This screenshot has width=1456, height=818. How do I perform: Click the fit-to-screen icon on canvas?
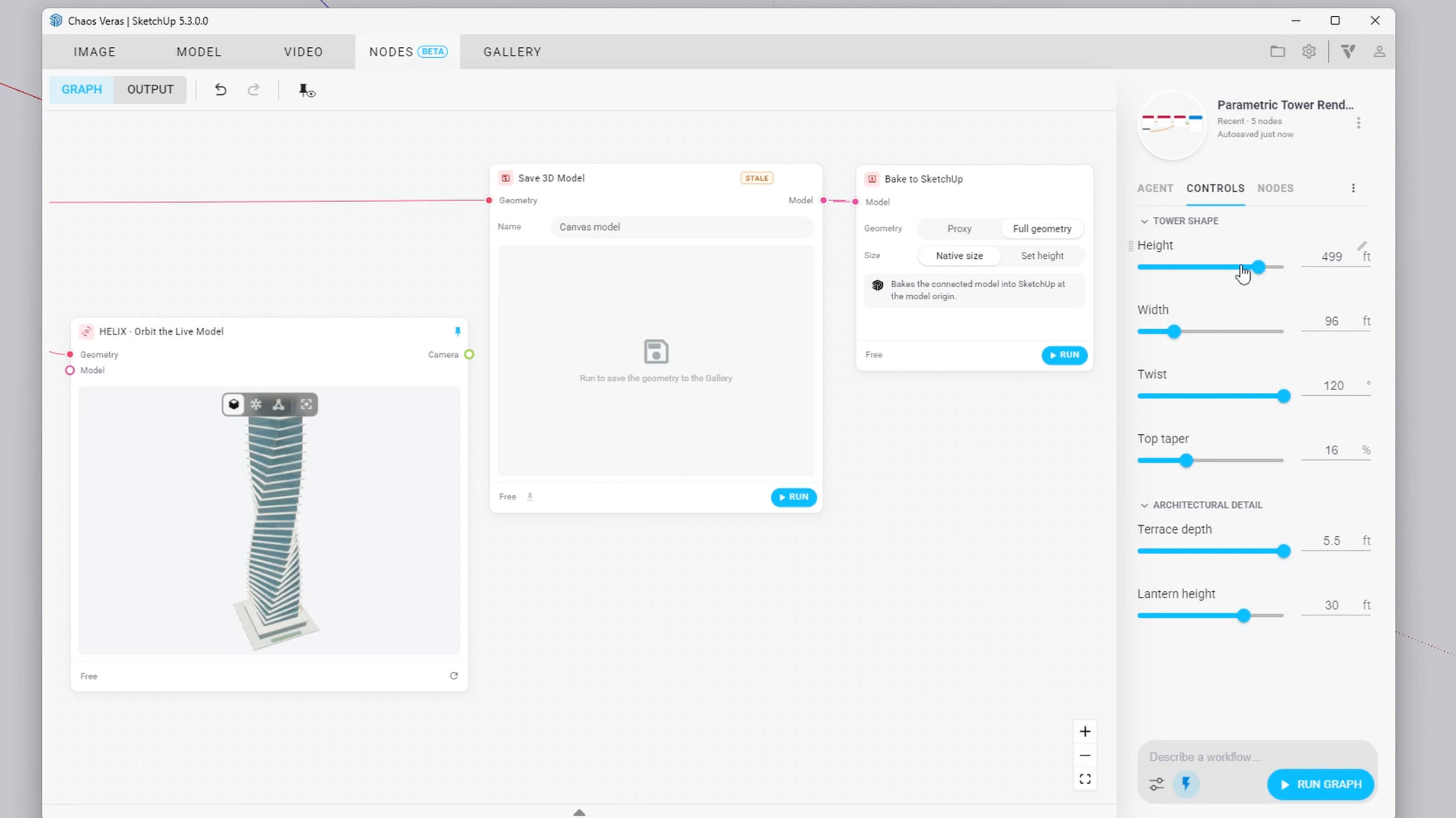click(x=1085, y=779)
